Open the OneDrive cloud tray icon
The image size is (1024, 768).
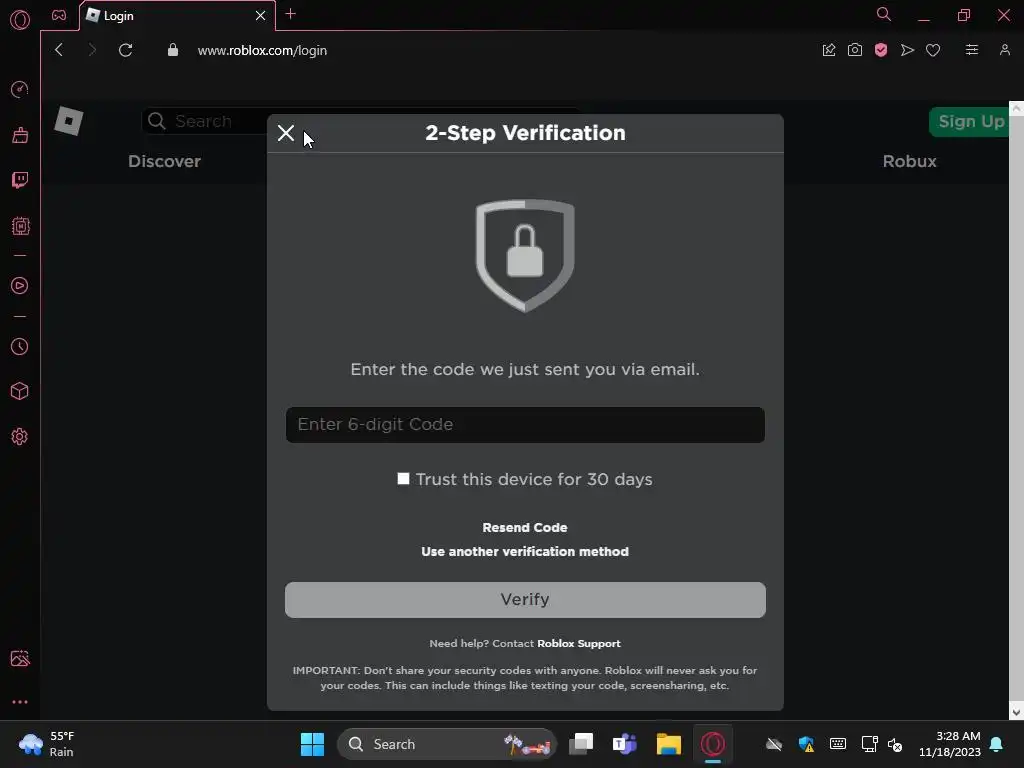tap(774, 744)
